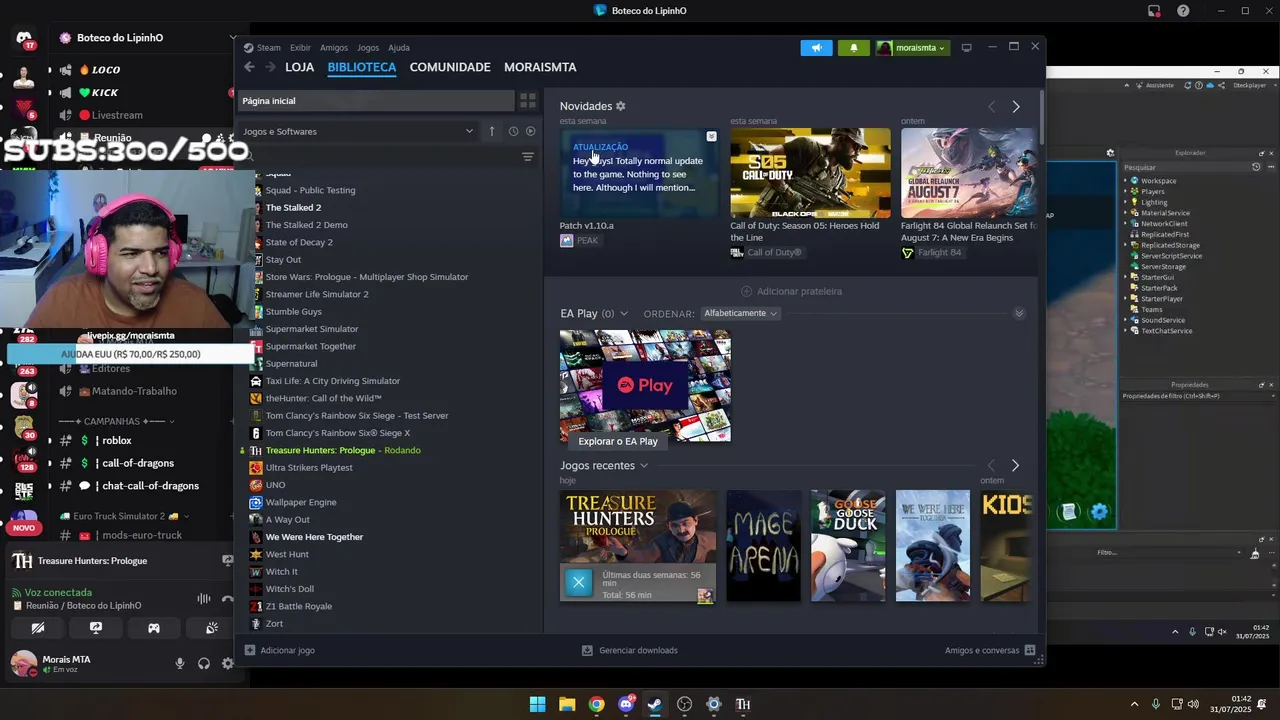Open Chrome from the taskbar
The image size is (1280, 720).
coord(596,704)
